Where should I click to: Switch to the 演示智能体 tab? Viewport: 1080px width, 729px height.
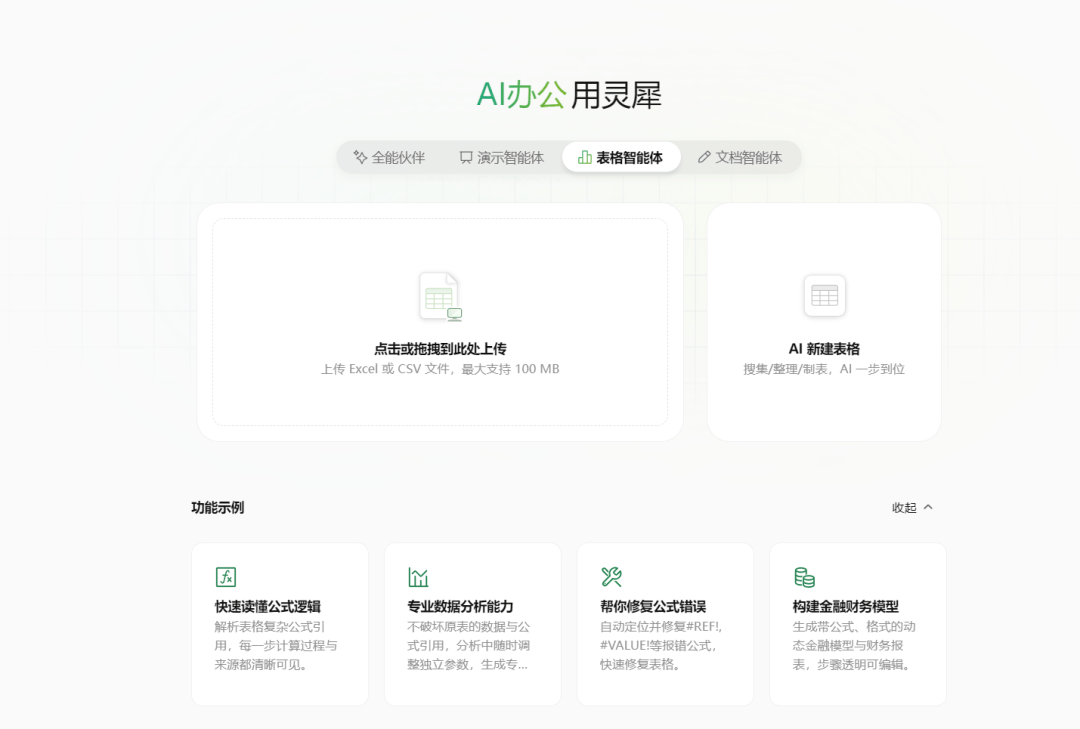510,158
